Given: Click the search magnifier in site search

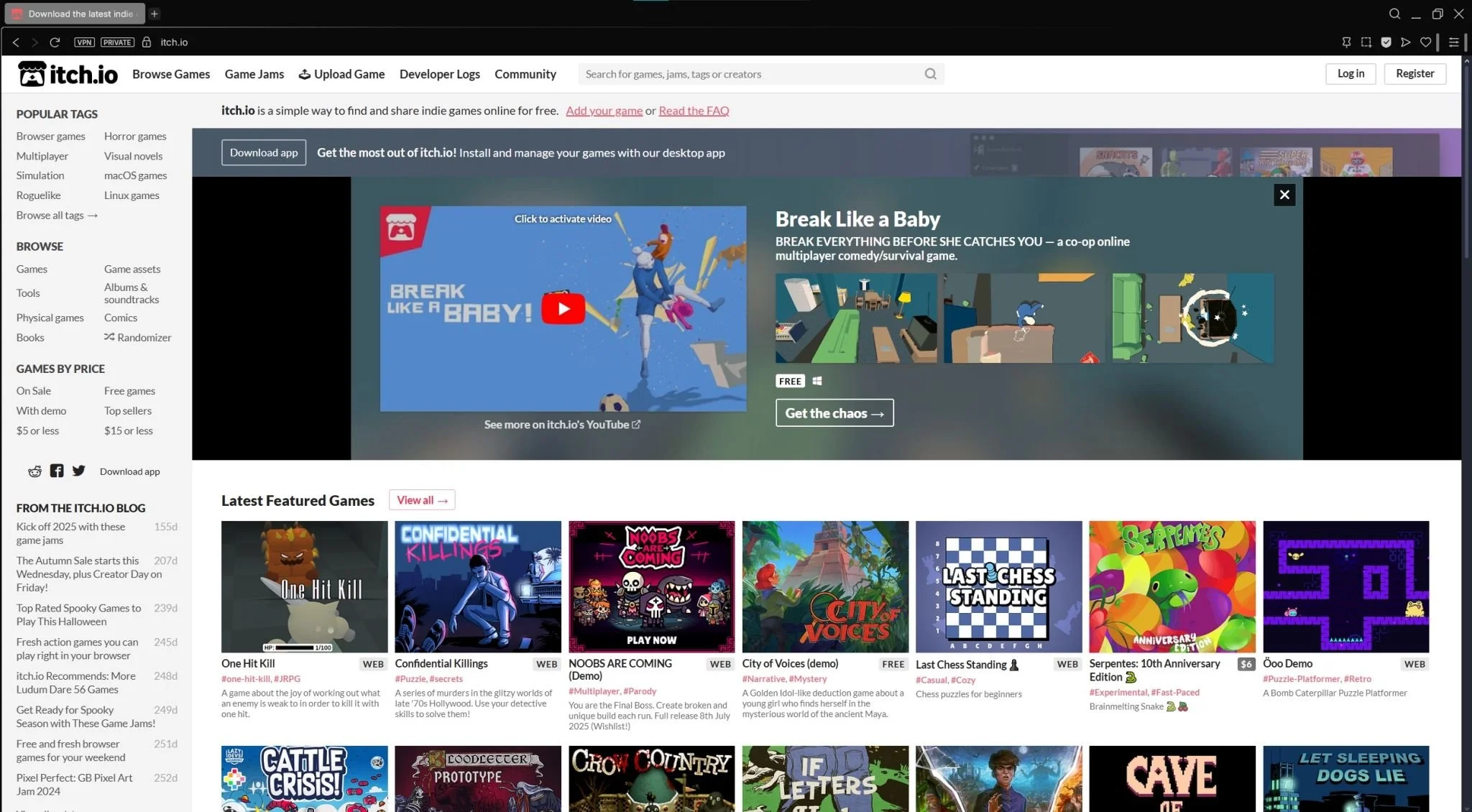Looking at the screenshot, I should 930,74.
